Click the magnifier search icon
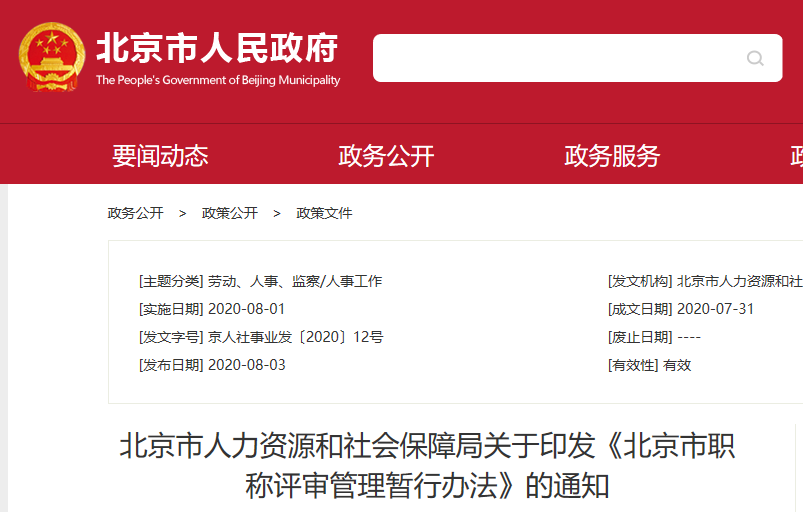803x512 pixels. 755,58
